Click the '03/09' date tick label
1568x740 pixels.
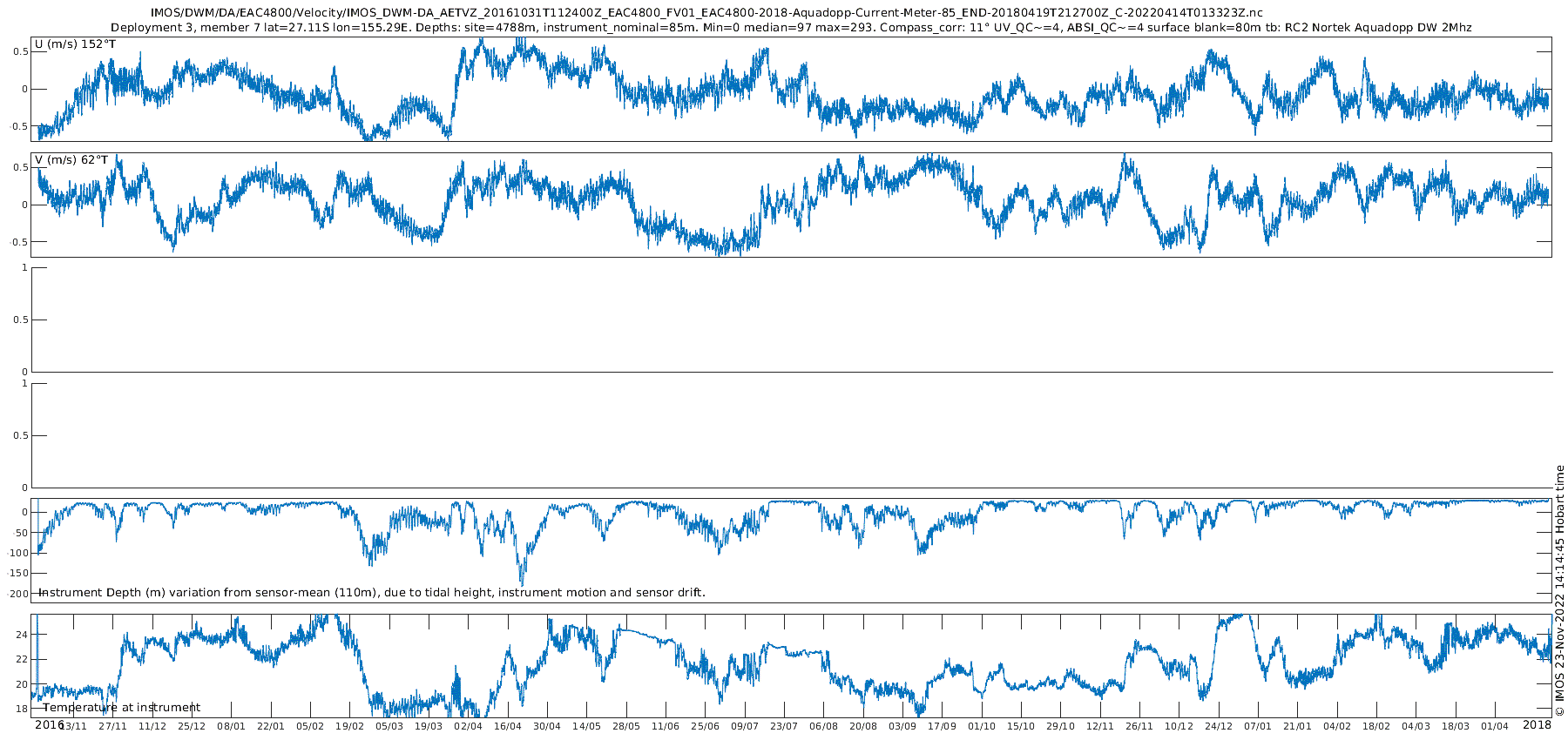coord(902,726)
